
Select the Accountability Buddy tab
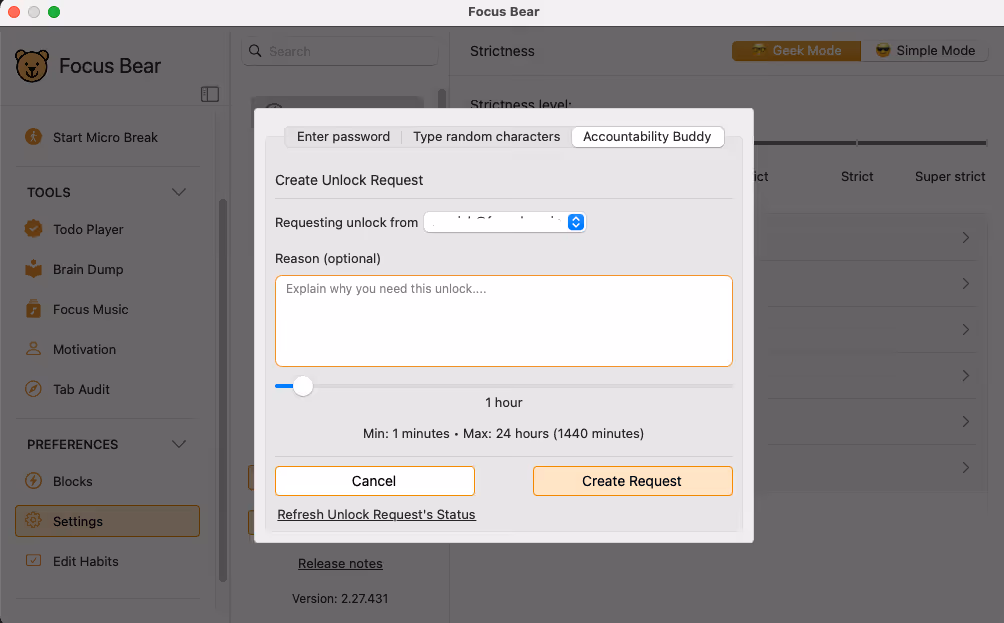[x=647, y=136]
